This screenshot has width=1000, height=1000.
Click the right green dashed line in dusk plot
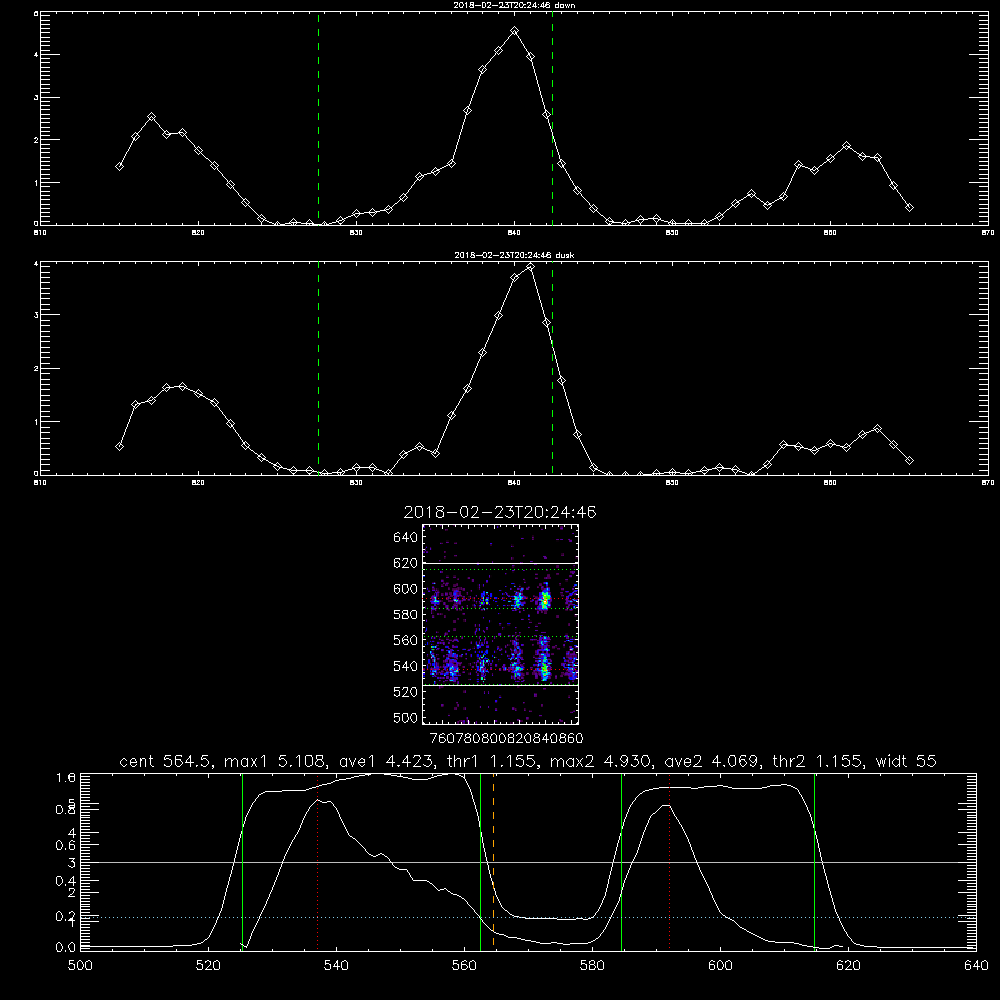pos(552,368)
